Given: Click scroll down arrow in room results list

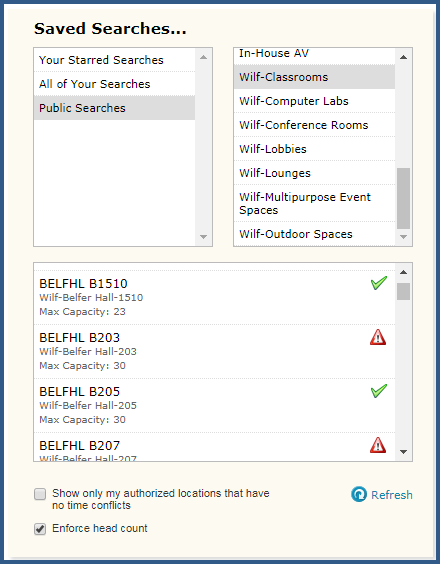Looking at the screenshot, I should pyautogui.click(x=404, y=452).
